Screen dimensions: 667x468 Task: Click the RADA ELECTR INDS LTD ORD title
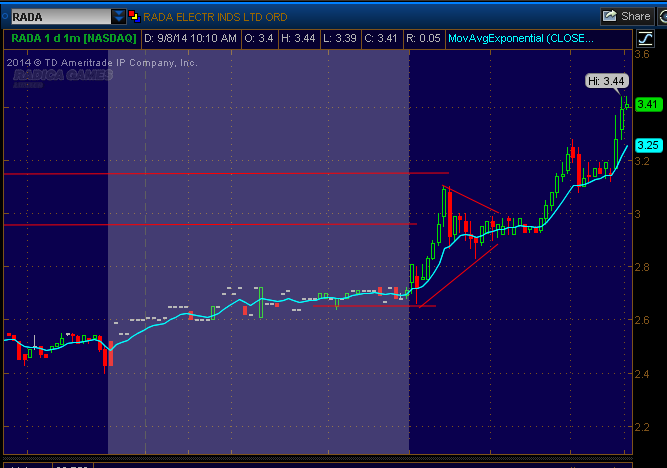click(215, 17)
